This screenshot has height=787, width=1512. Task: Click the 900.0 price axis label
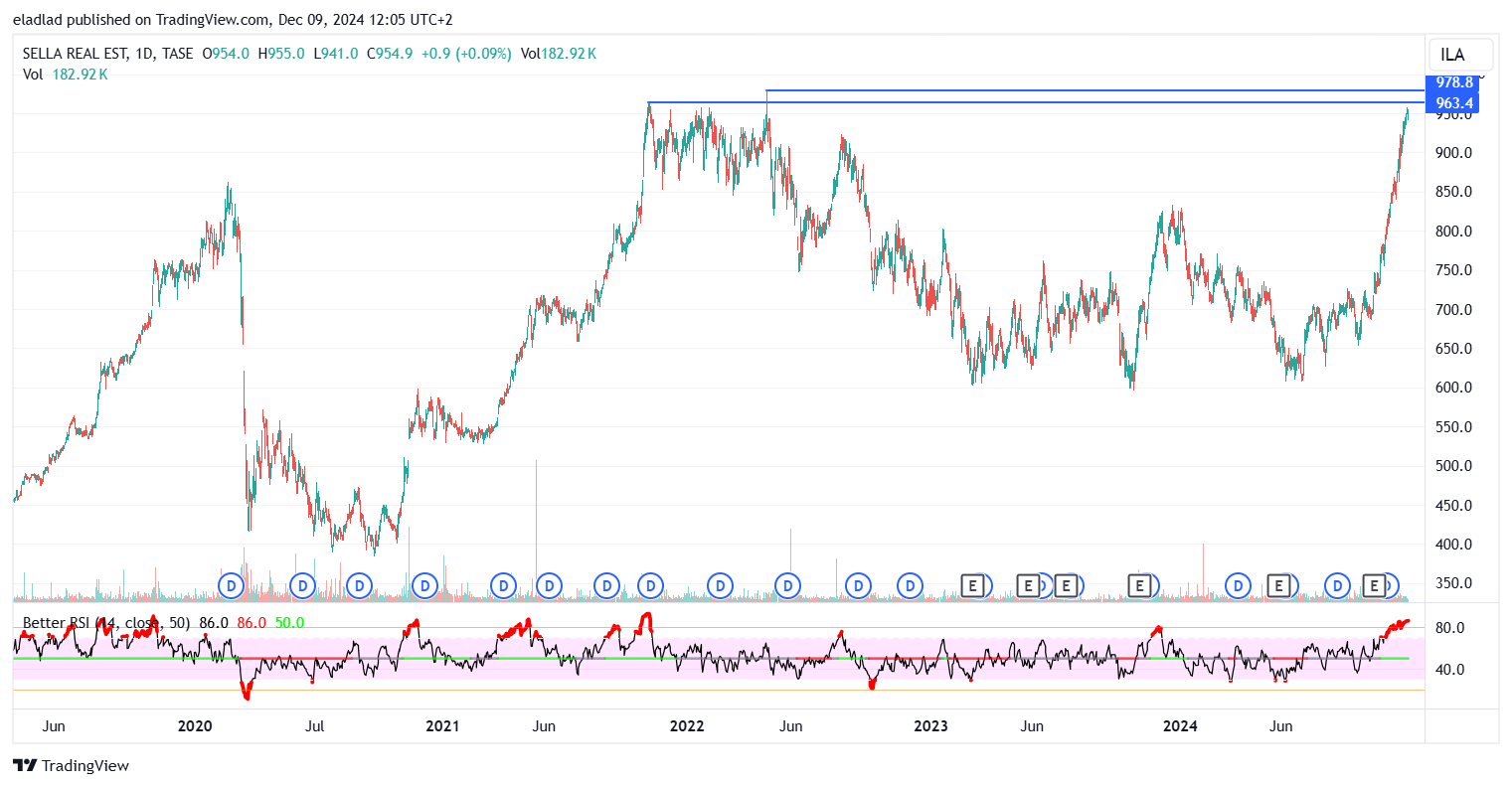pyautogui.click(x=1453, y=153)
